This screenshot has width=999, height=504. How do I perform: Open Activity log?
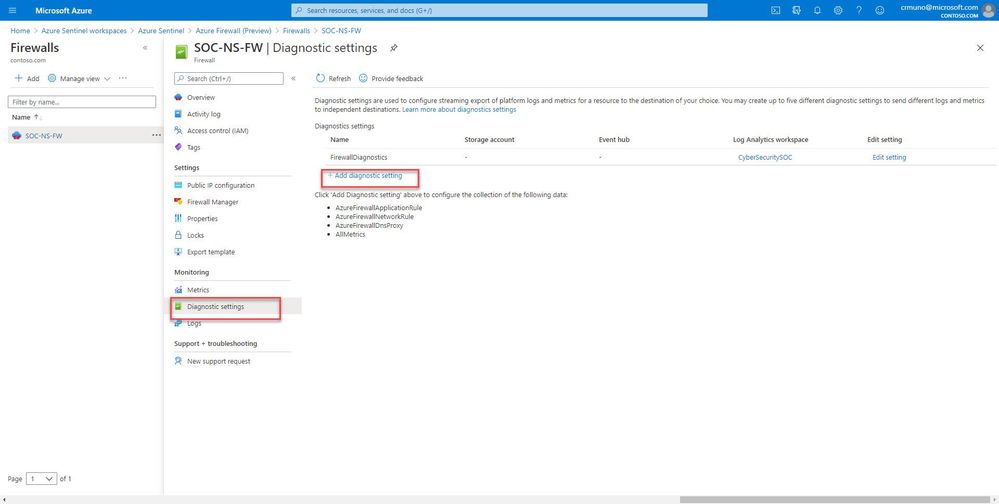tap(203, 114)
